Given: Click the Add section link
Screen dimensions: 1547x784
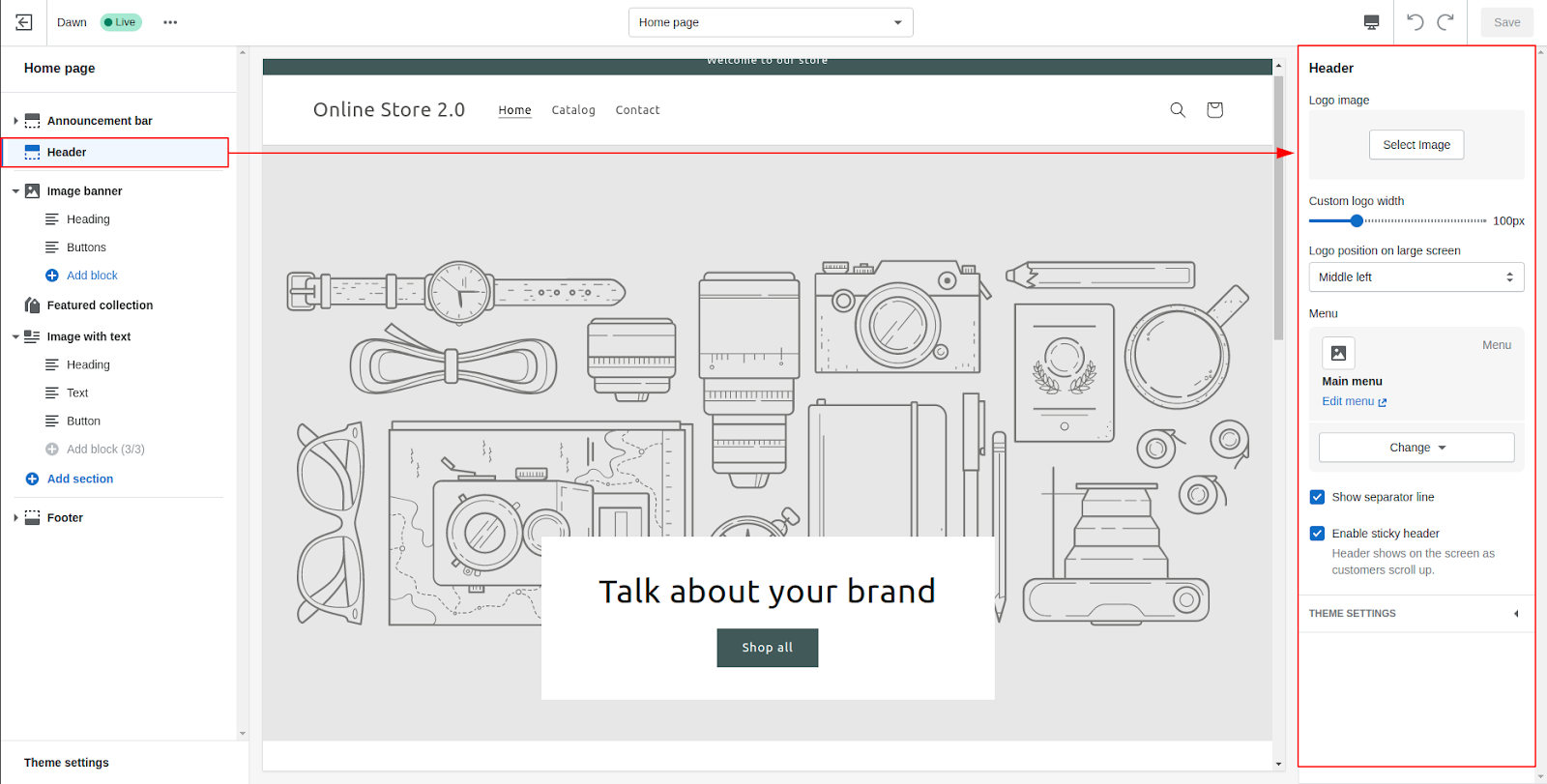Looking at the screenshot, I should (x=80, y=479).
